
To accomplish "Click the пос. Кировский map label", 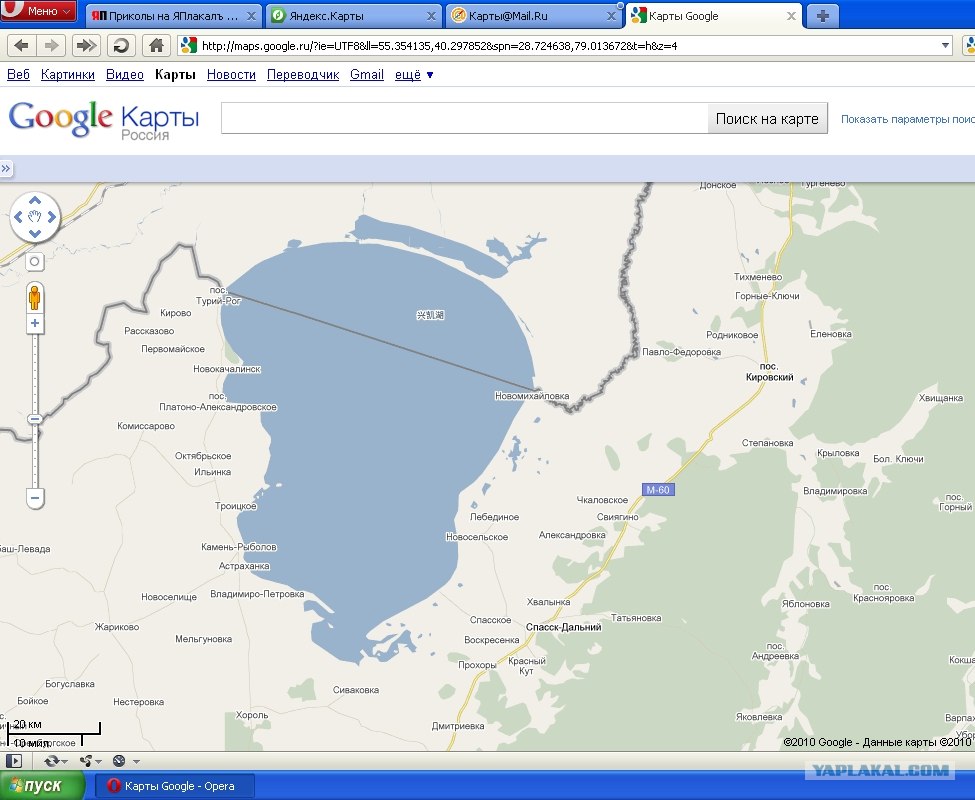I will point(769,372).
